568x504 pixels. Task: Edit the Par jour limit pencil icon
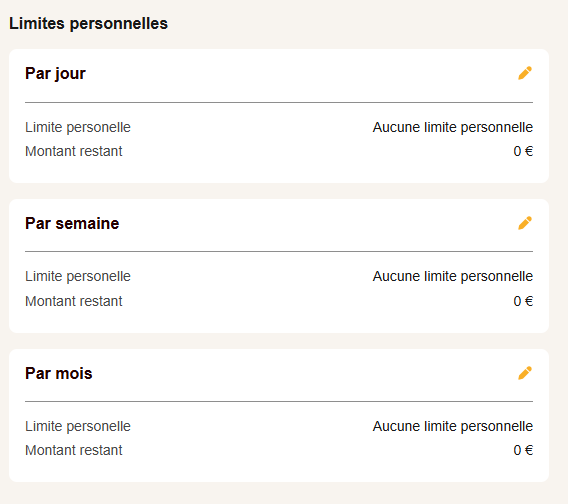tap(525, 73)
